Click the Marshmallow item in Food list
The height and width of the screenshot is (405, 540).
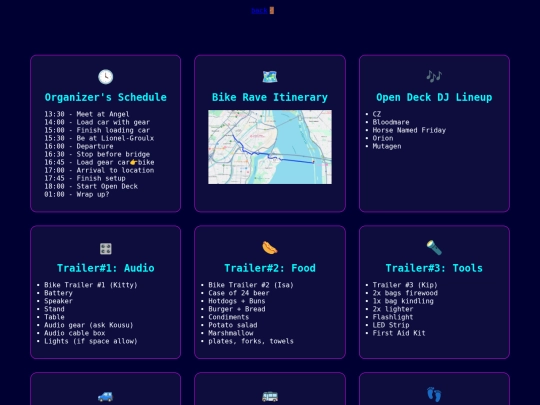coord(231,333)
